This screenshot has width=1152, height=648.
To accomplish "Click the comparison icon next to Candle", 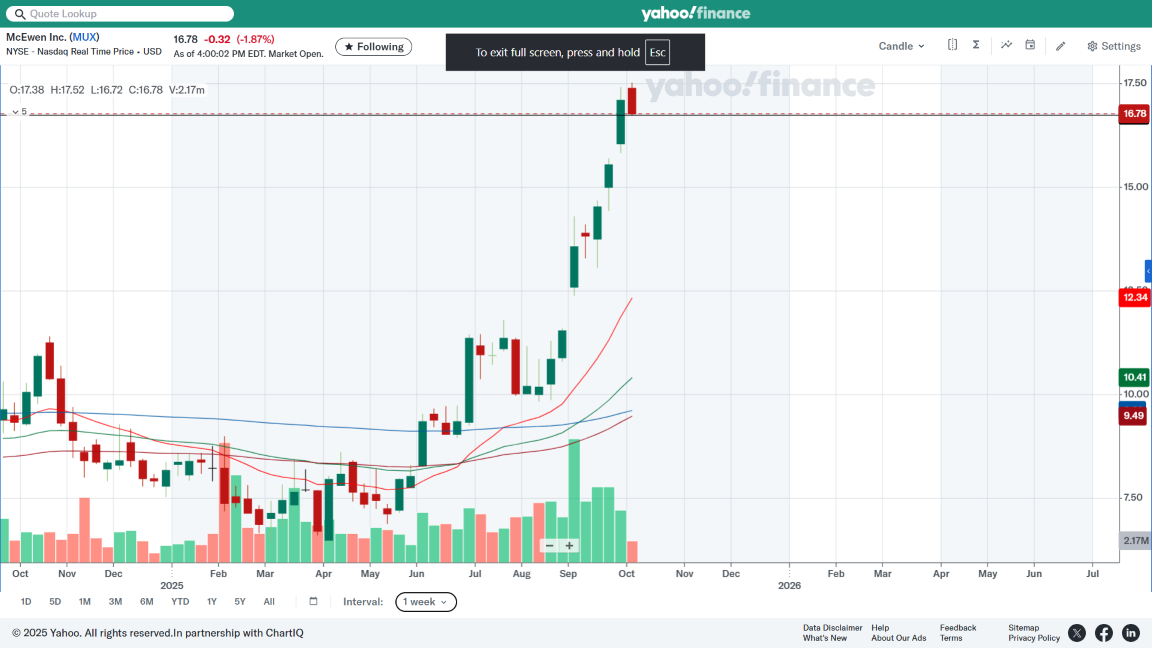I will [x=952, y=45].
